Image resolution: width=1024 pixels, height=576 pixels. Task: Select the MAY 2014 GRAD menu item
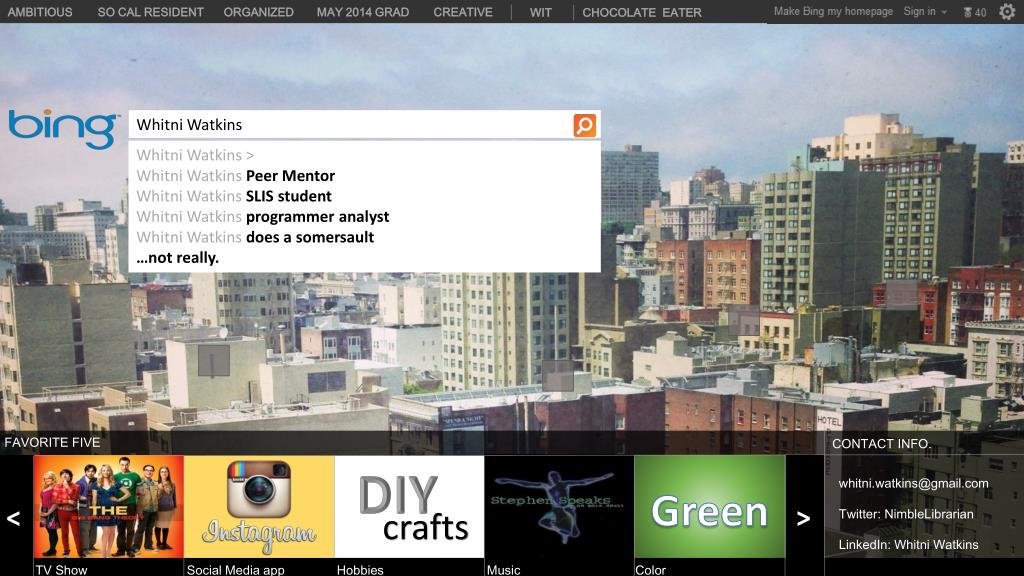tap(362, 12)
